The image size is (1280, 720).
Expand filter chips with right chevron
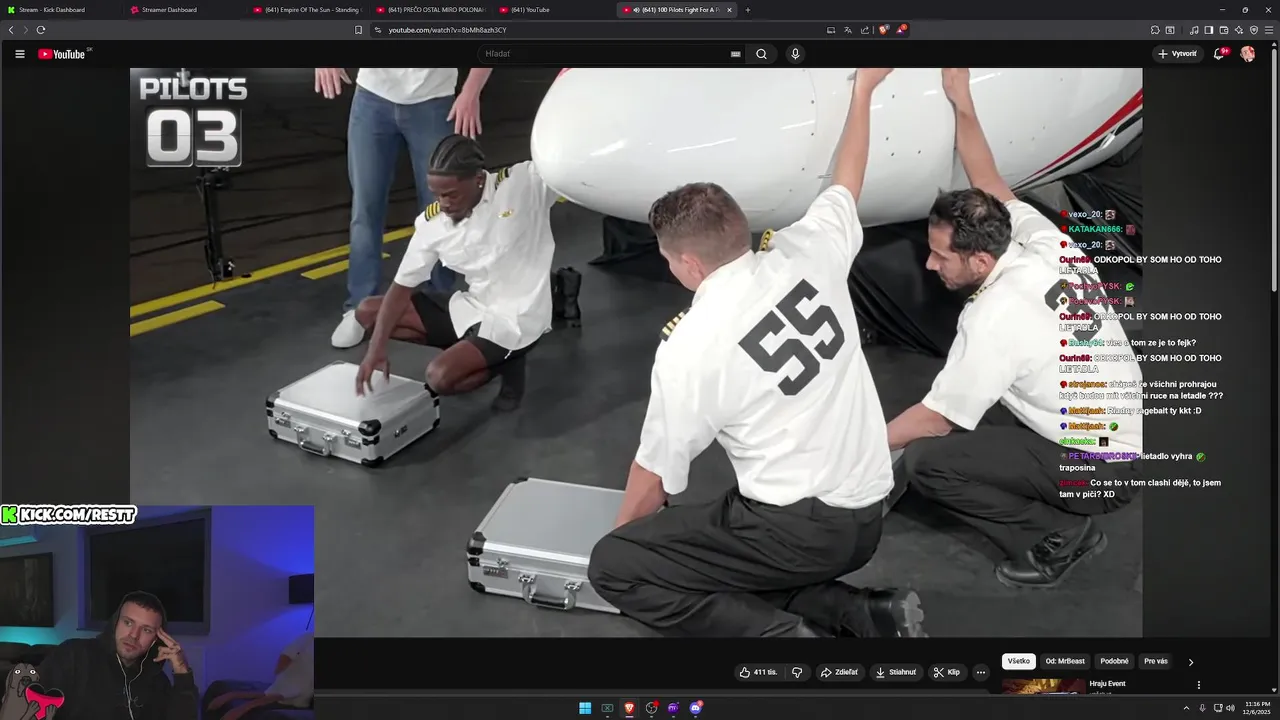point(1190,662)
